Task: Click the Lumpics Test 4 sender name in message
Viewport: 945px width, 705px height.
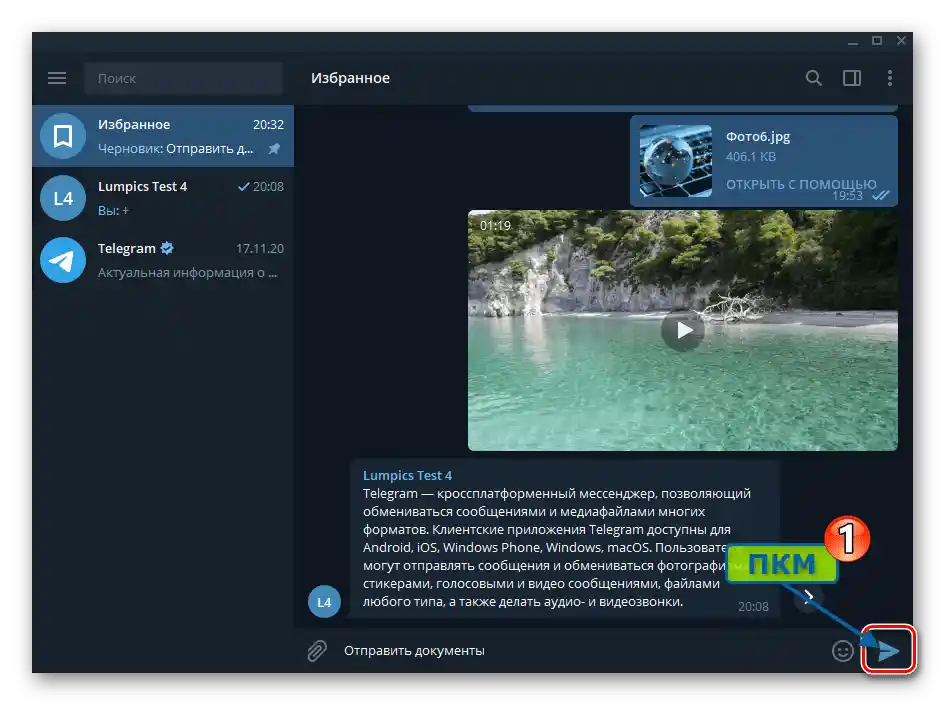Action: coord(408,475)
